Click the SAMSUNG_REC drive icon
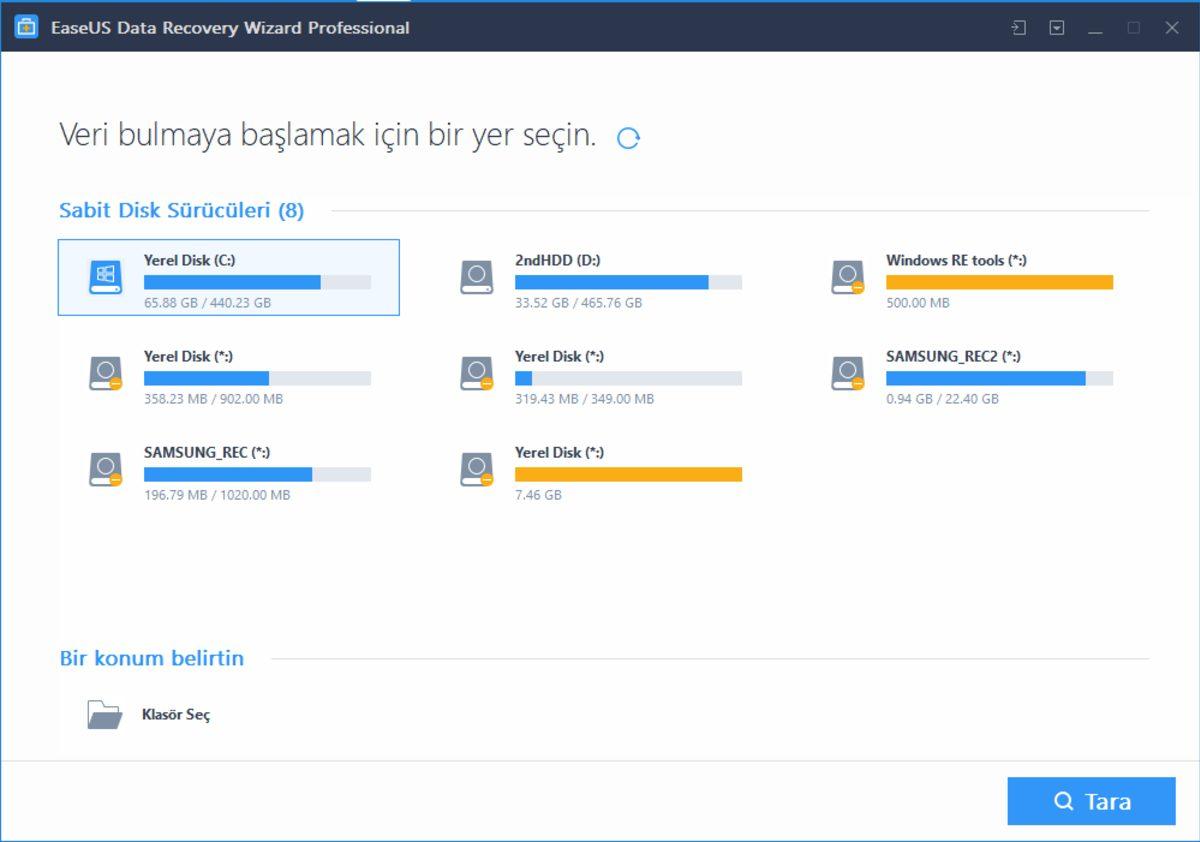 (104, 469)
